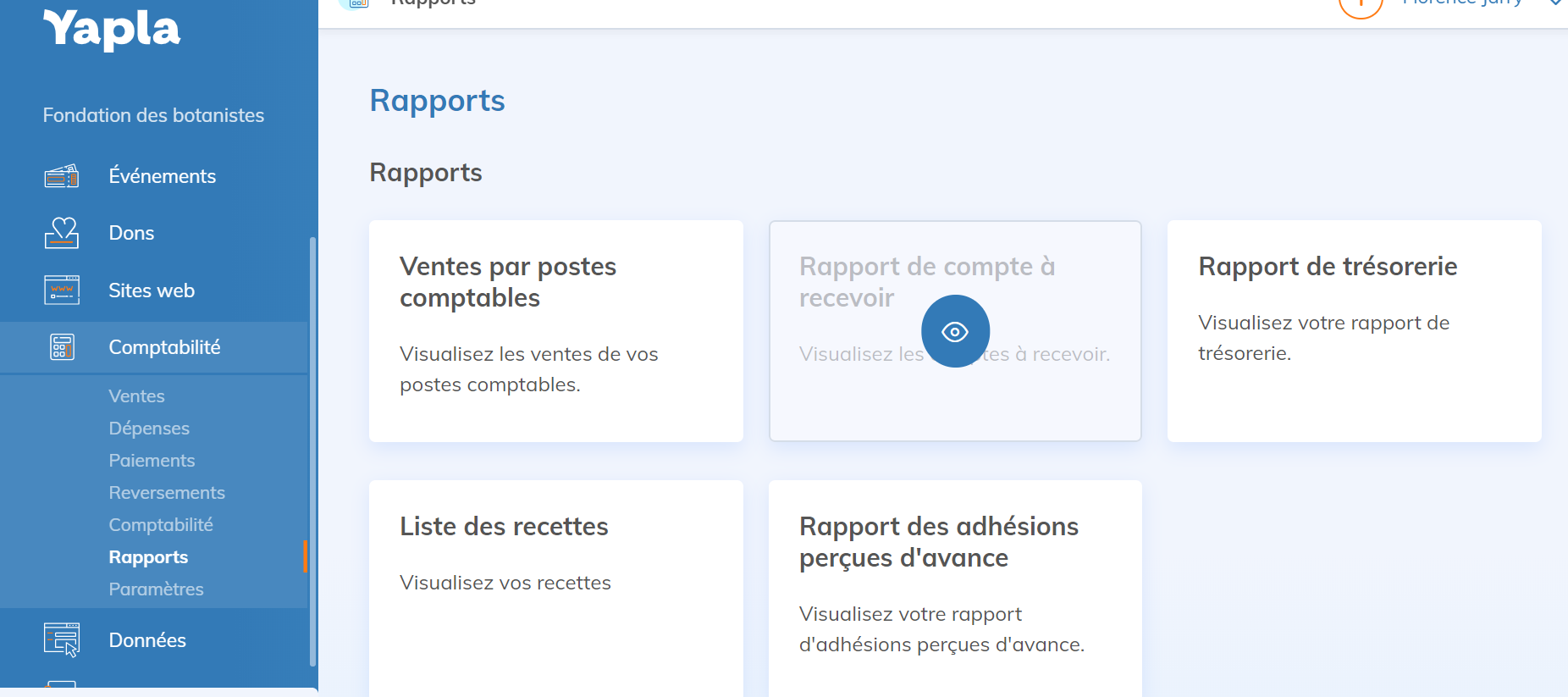
Task: Open Rapport des adhésions perçues d'avance
Action: coord(954,584)
